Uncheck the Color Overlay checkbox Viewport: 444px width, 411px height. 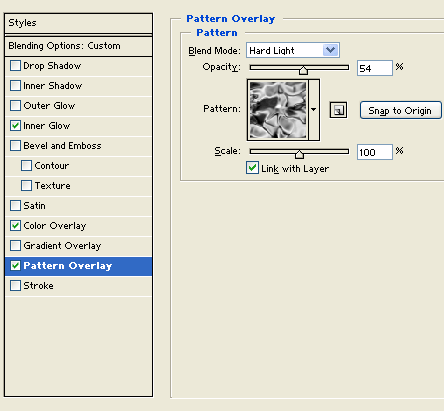coord(15,226)
